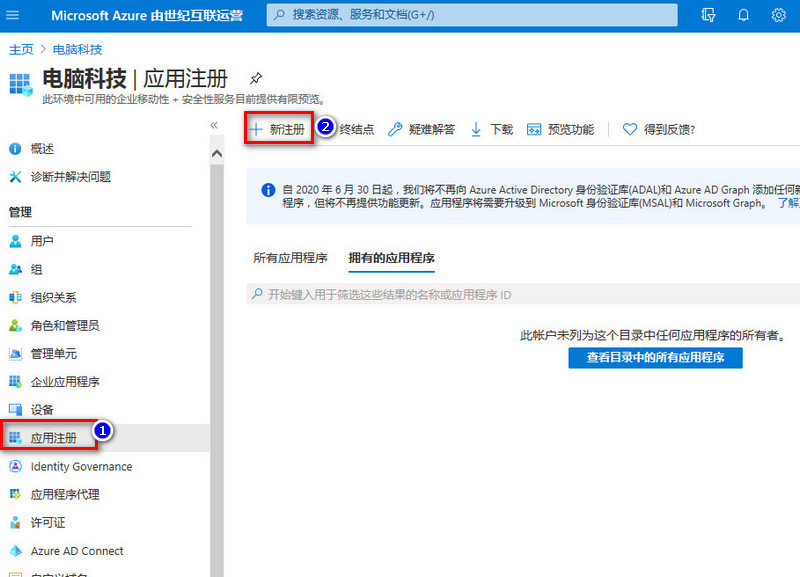Click the application name filter box
The image size is (800, 577).
(x=523, y=294)
